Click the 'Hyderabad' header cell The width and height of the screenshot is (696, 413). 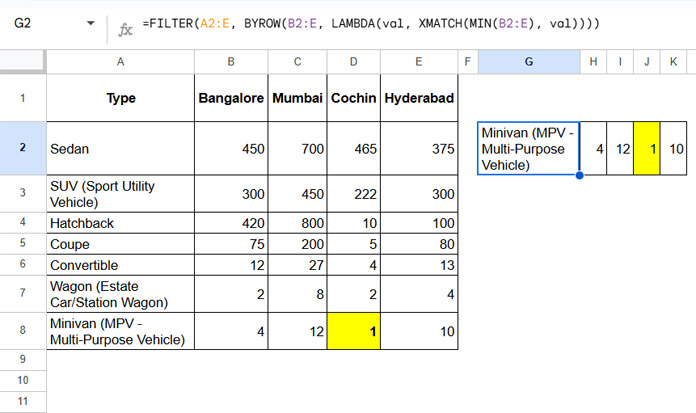[419, 98]
